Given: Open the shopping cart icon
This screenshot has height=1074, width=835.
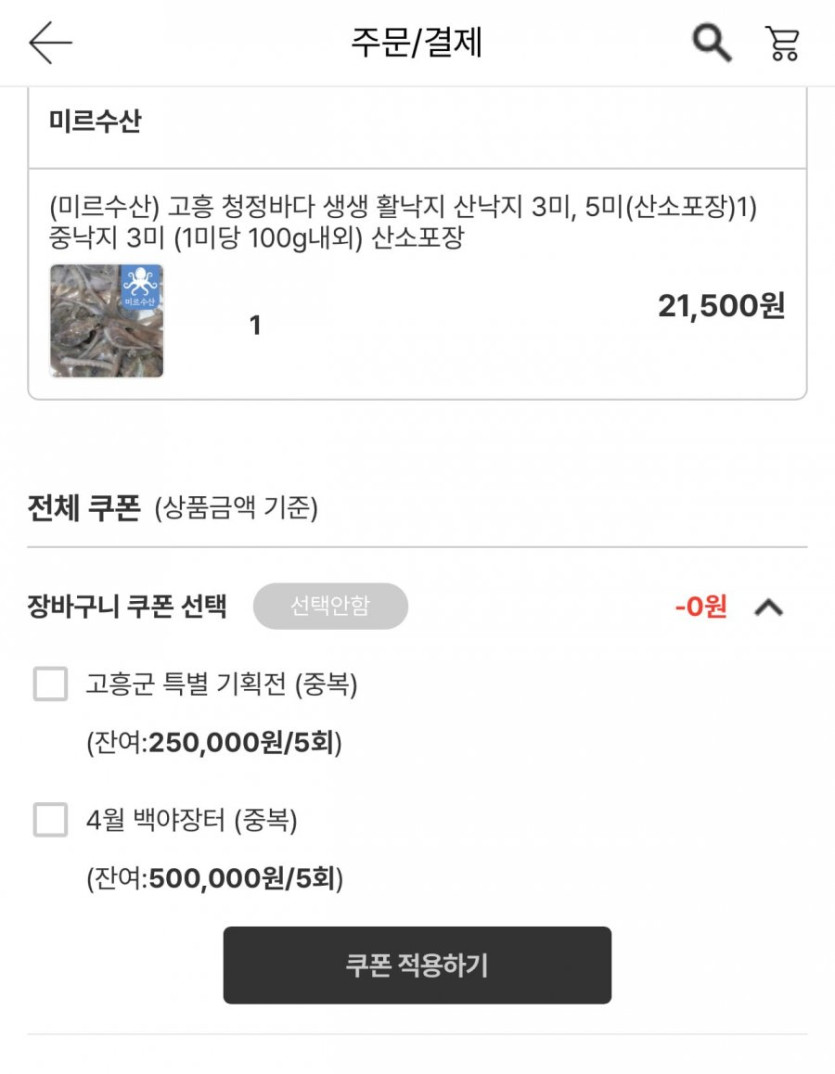Looking at the screenshot, I should coord(782,43).
